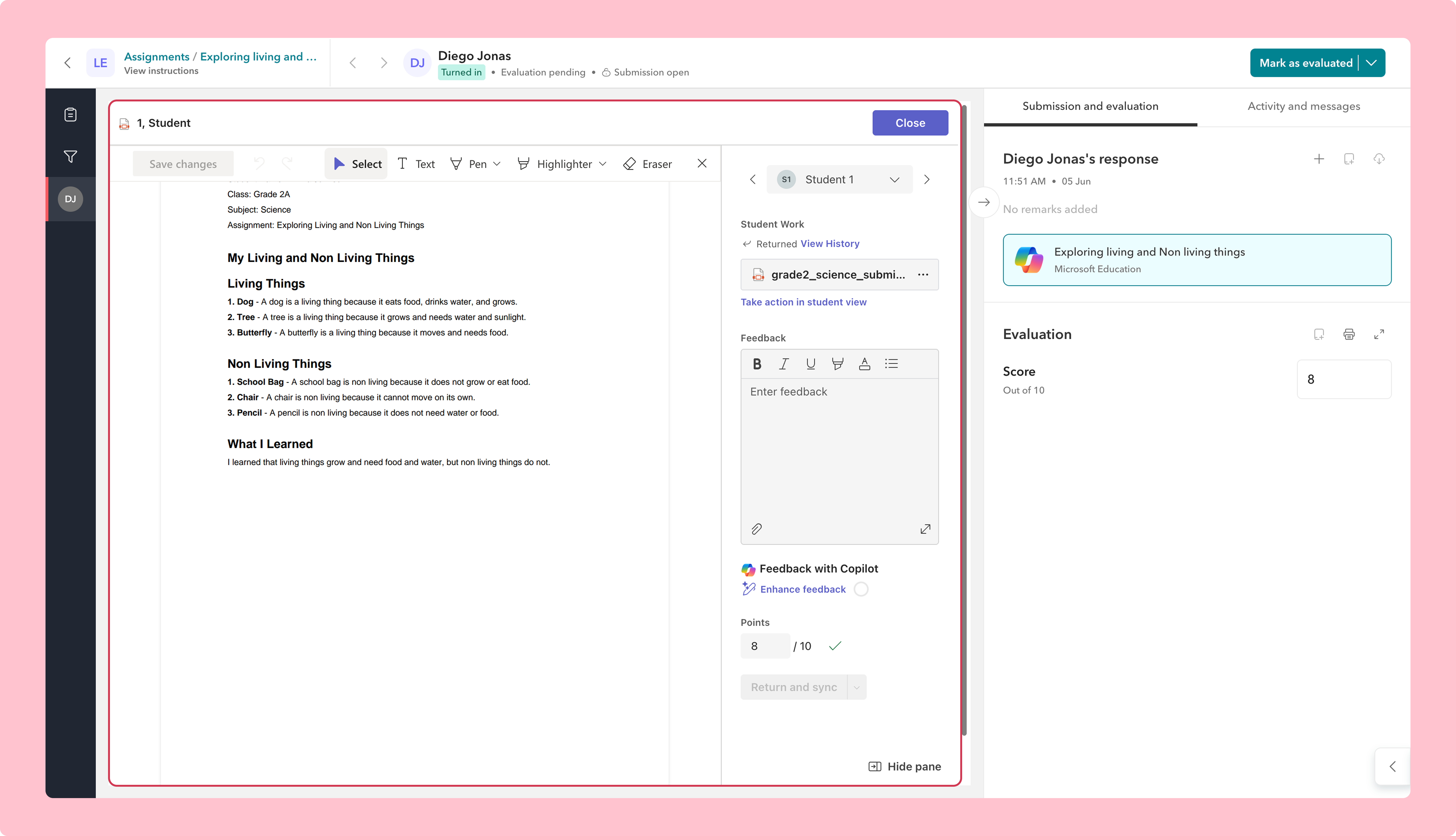Show previous student in grading pane

click(753, 180)
